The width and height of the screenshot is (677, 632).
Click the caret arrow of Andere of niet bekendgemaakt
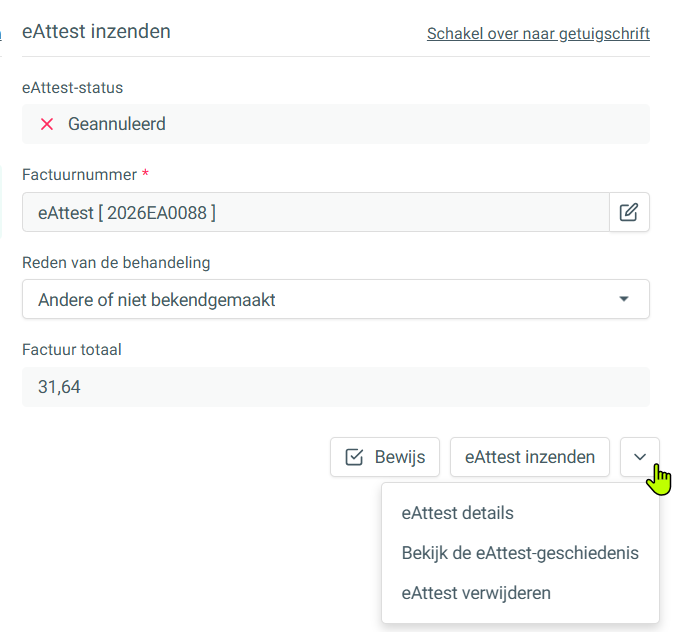coord(623,299)
